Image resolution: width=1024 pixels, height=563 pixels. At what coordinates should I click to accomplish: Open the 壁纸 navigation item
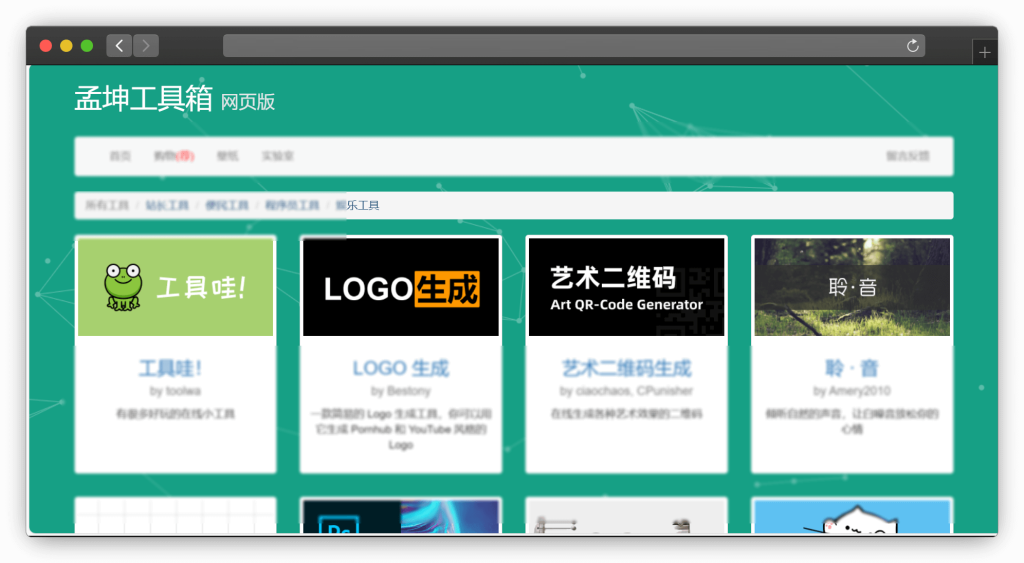(227, 156)
